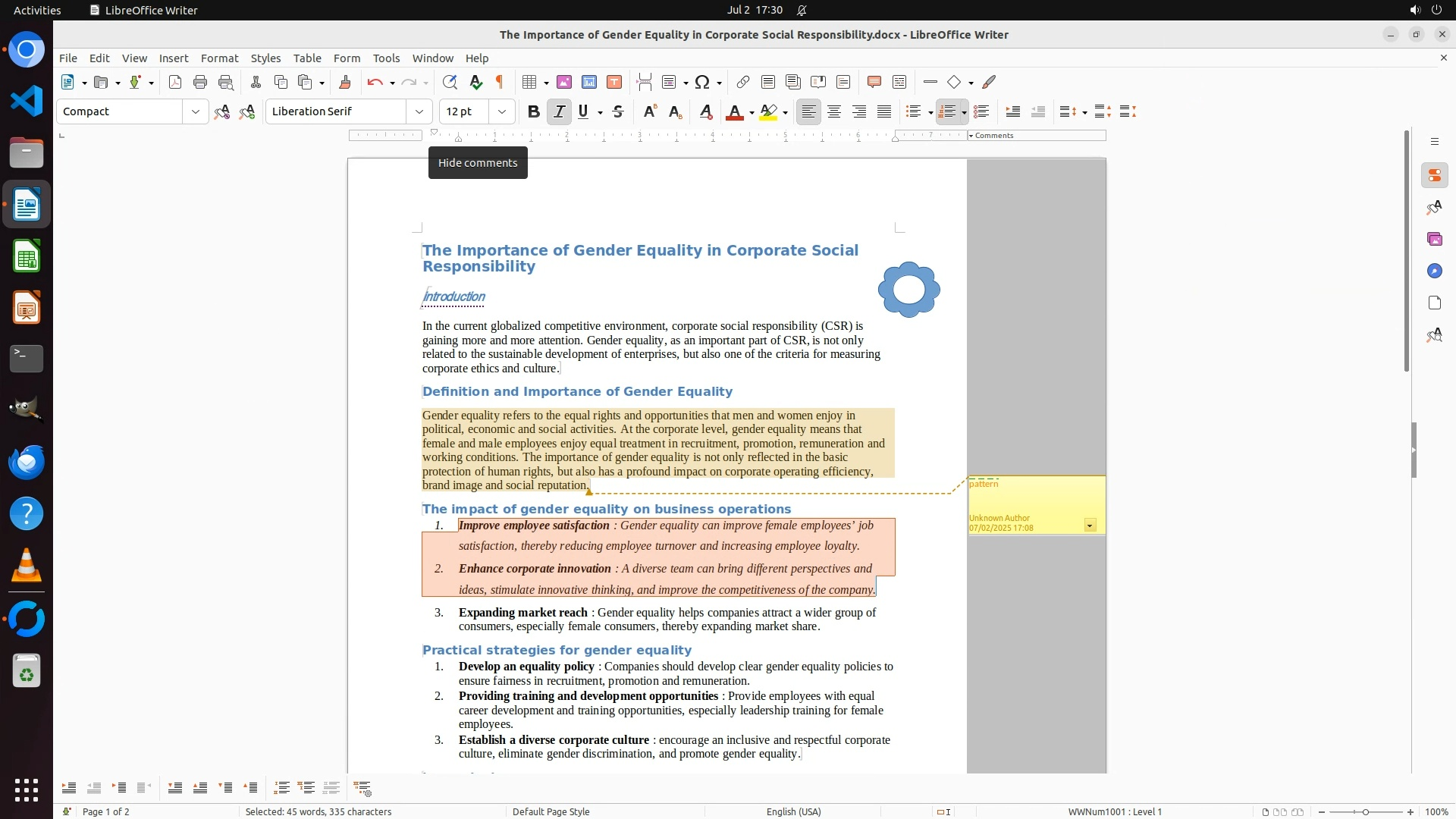This screenshot has width=1456, height=819.
Task: Toggle Italic formatting off
Action: [559, 111]
